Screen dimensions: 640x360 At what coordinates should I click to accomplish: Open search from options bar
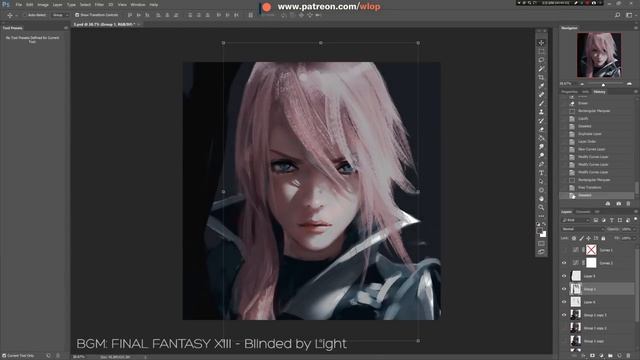618,15
